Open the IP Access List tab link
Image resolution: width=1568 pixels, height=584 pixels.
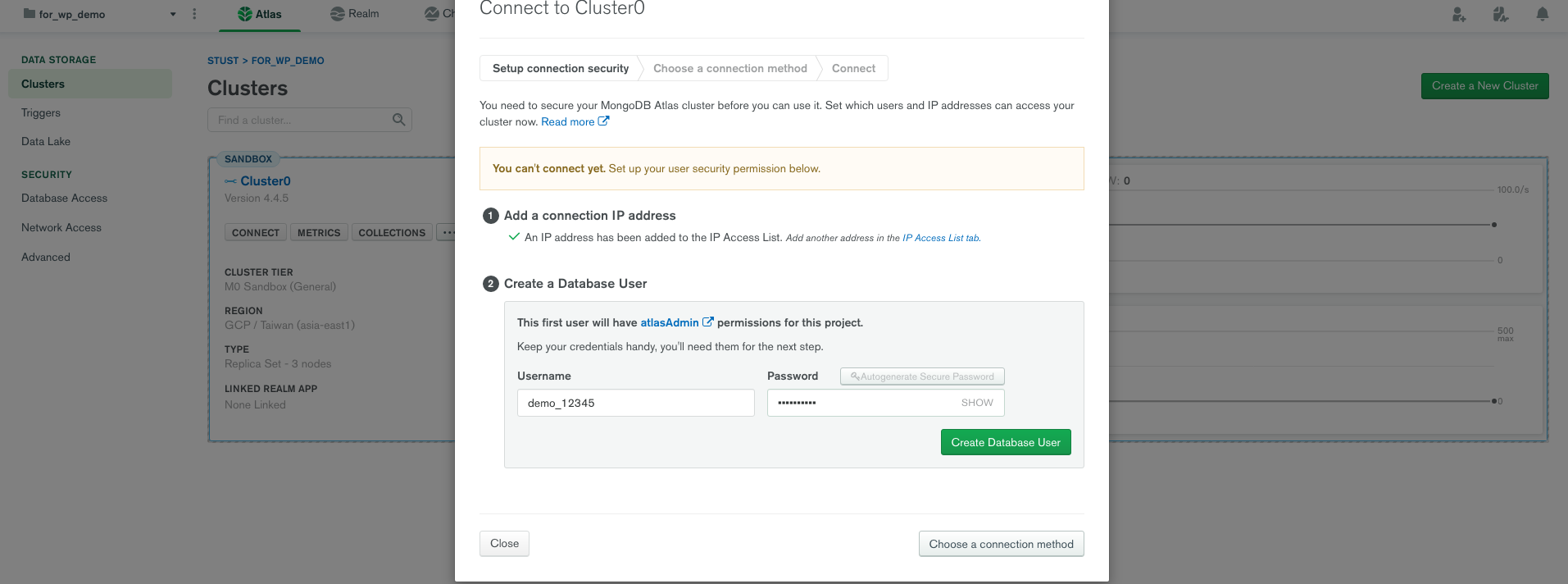pos(940,238)
